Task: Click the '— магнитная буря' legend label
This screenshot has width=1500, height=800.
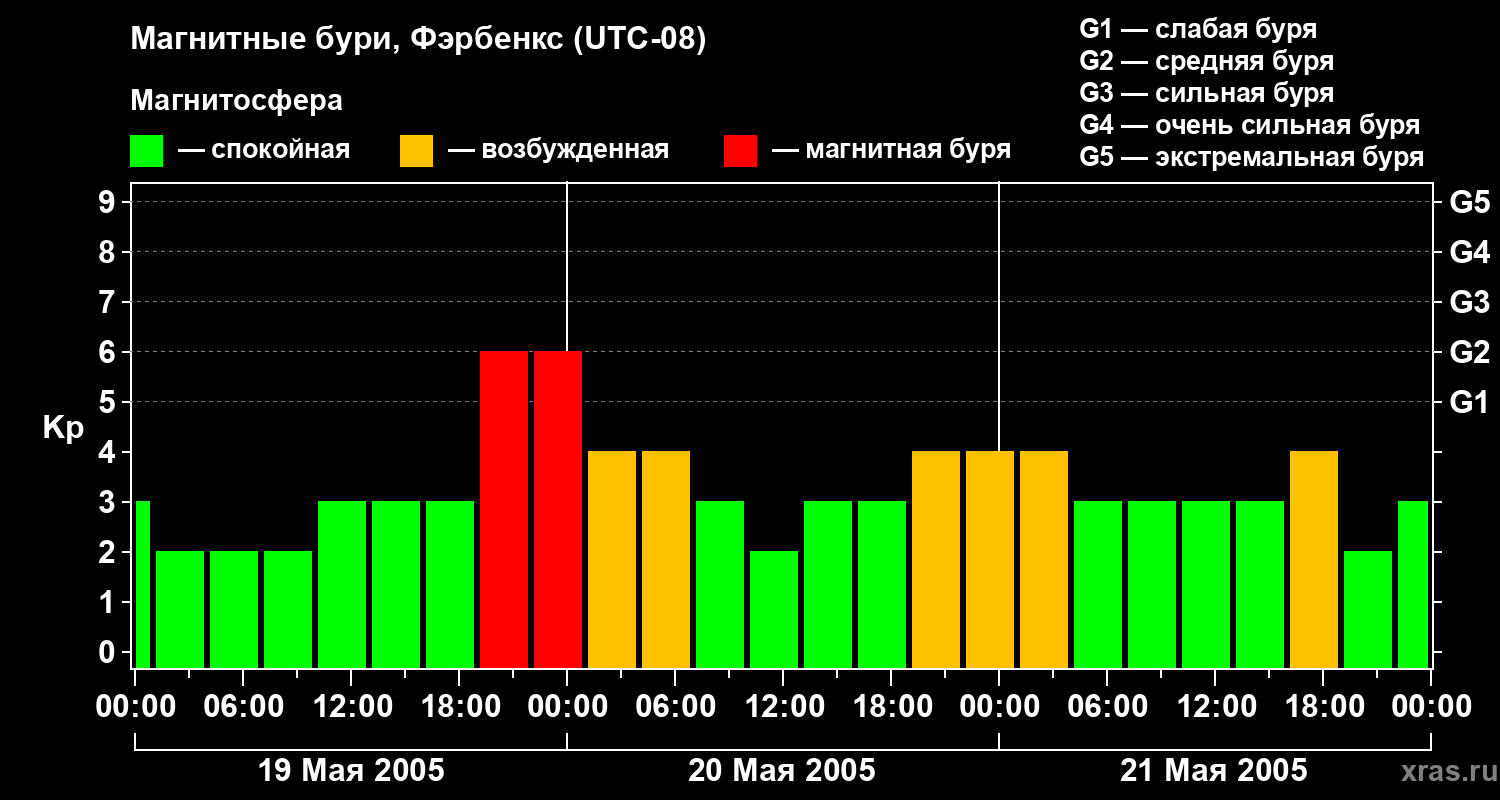Action: 891,150
